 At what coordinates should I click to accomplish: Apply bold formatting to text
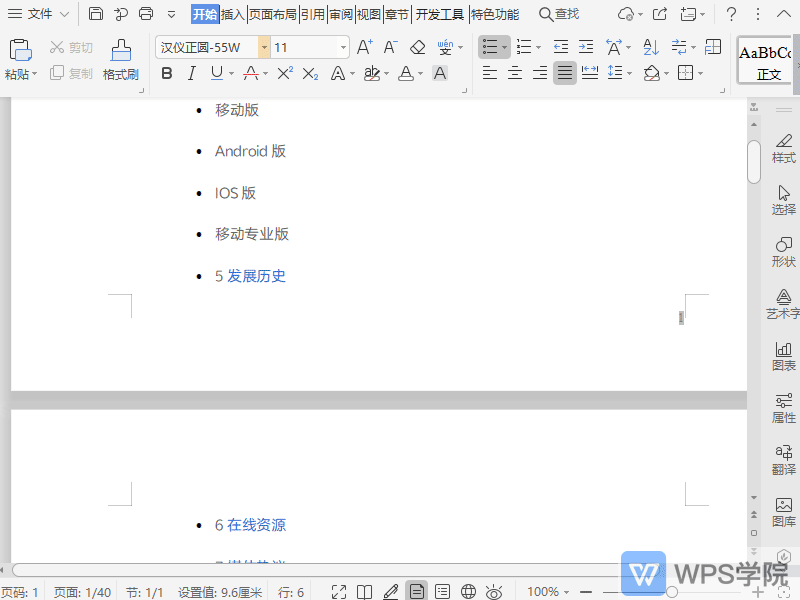pos(167,73)
